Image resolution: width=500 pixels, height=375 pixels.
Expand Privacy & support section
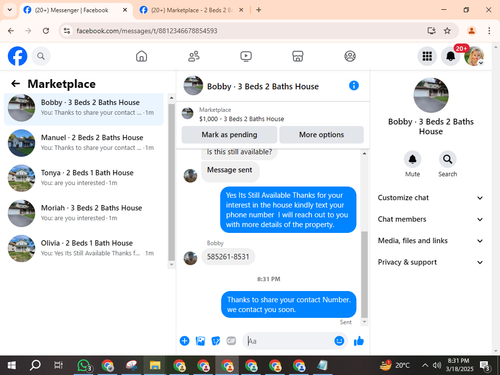click(x=430, y=262)
